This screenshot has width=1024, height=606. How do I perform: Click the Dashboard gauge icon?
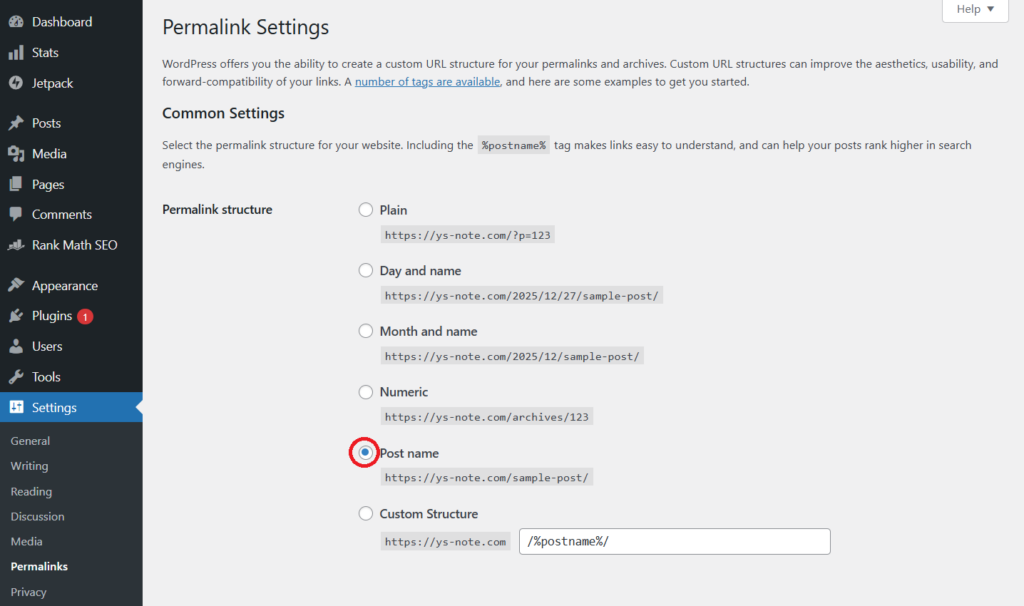click(x=16, y=22)
